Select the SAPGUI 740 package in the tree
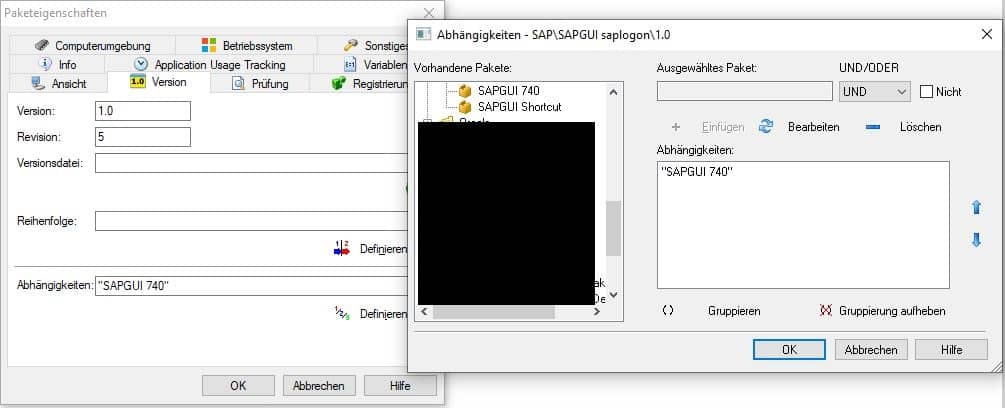Viewport: 1005px width, 408px height. pos(509,90)
